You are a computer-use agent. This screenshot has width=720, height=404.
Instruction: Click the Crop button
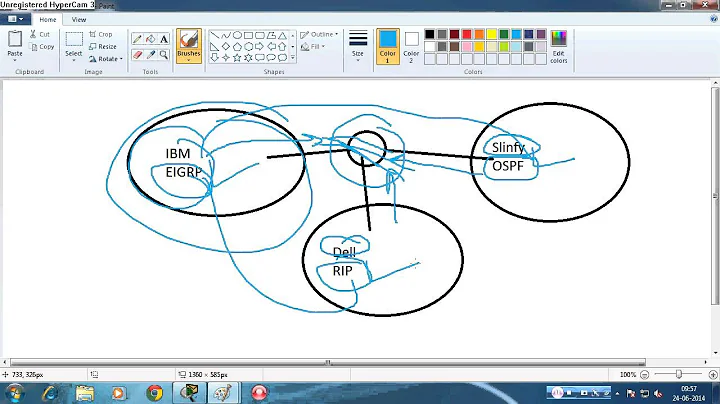coord(101,34)
